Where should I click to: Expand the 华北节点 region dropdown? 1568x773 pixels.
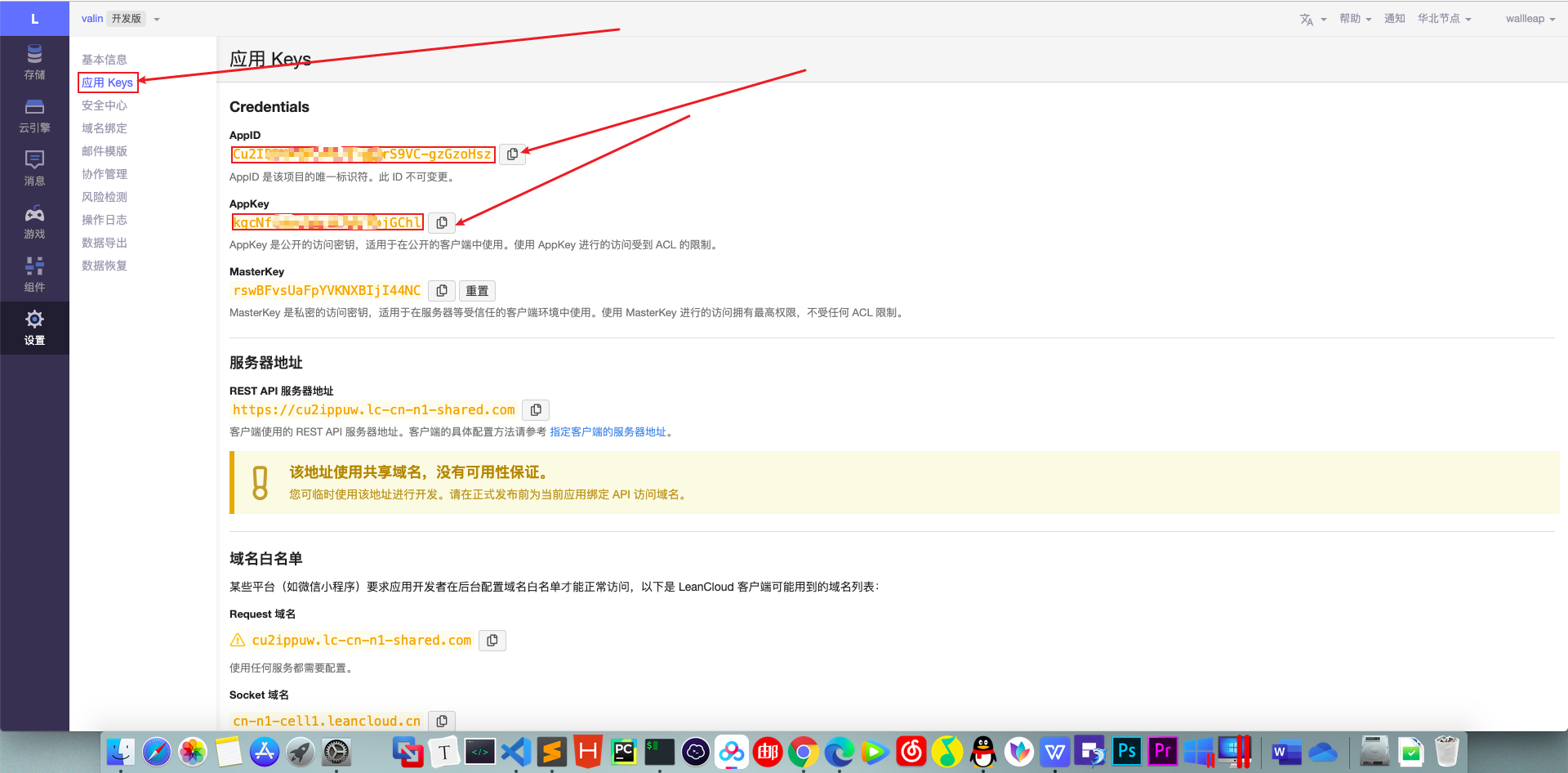pos(1444,19)
